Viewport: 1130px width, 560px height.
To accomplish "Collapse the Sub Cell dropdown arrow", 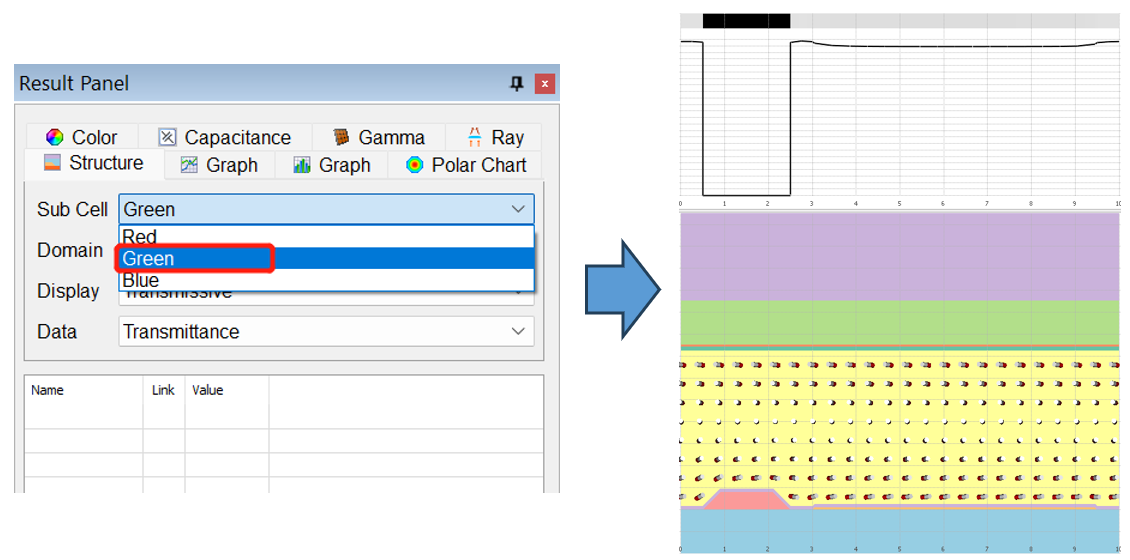I will (518, 209).
